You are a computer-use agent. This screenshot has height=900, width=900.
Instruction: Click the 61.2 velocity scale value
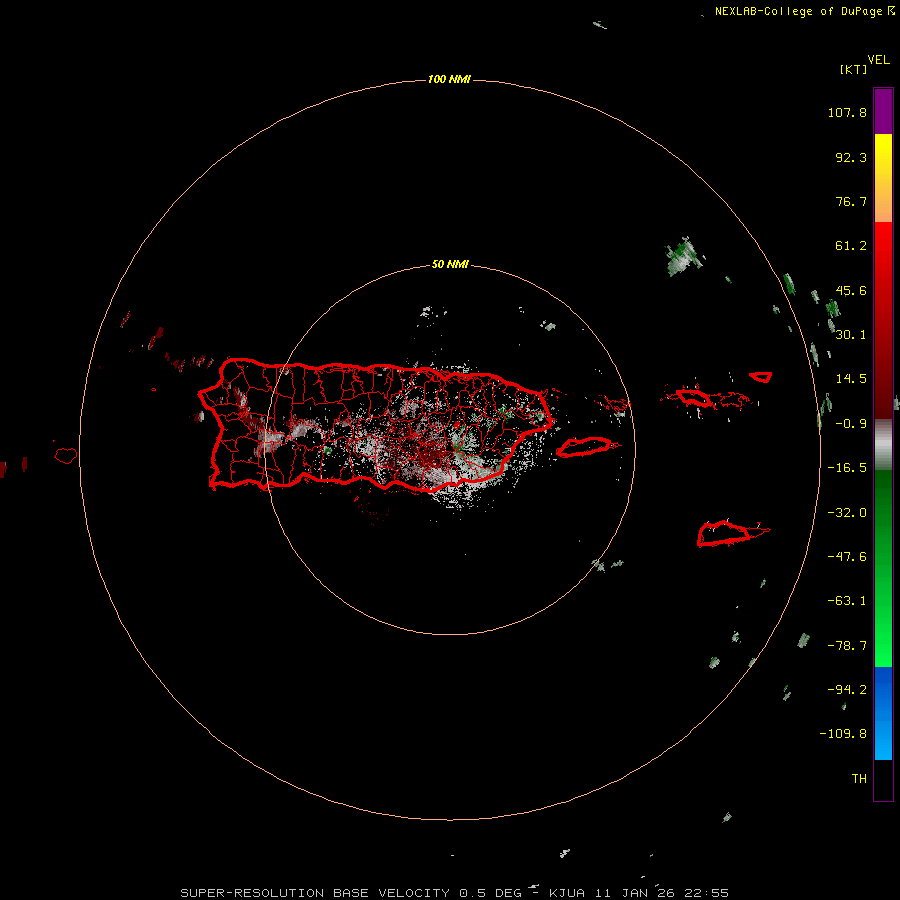pyautogui.click(x=851, y=246)
